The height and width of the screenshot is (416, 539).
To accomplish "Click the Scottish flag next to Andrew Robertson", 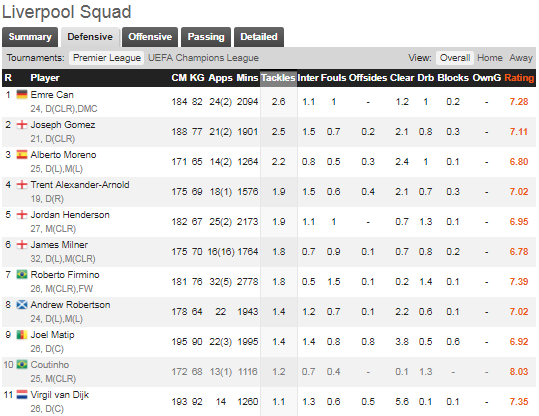I will pyautogui.click(x=22, y=305).
